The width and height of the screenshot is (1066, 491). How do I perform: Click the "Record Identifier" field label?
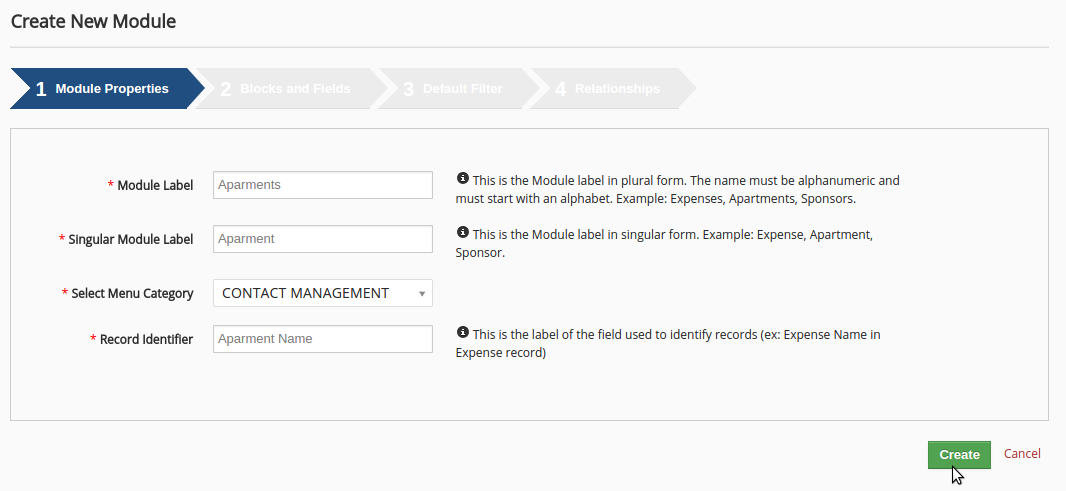click(x=146, y=340)
